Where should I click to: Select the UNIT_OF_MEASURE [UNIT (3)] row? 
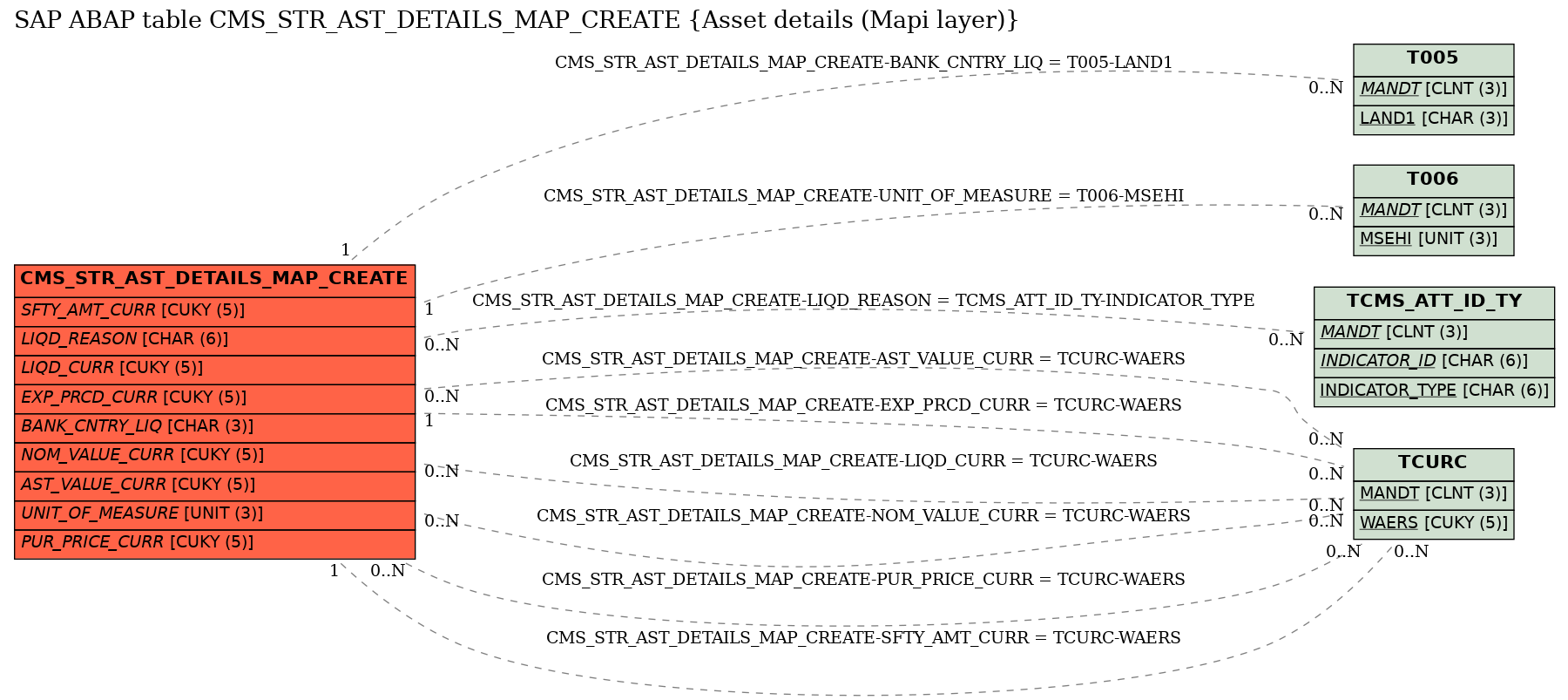[x=214, y=514]
